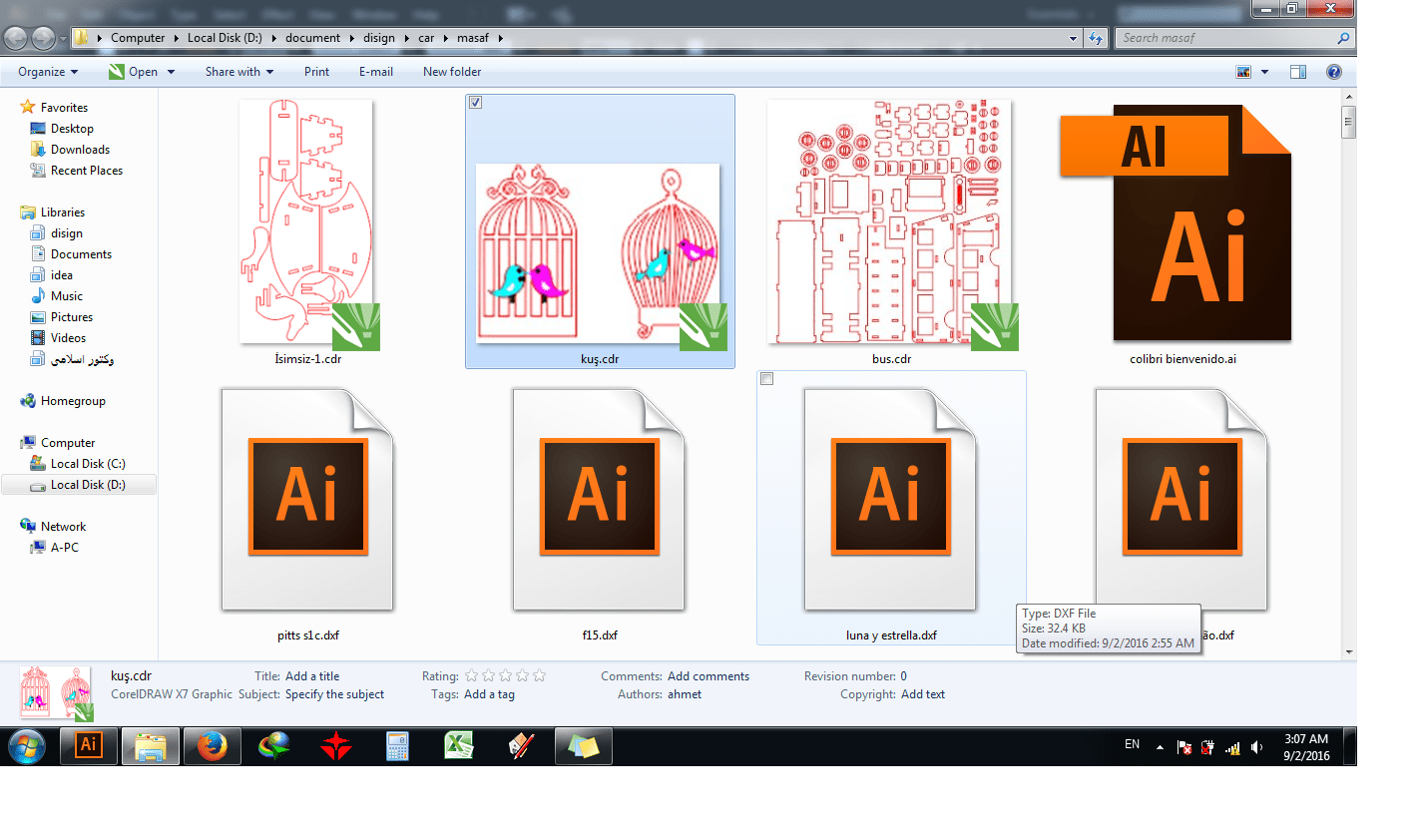Click E-mail in the toolbar

[376, 72]
